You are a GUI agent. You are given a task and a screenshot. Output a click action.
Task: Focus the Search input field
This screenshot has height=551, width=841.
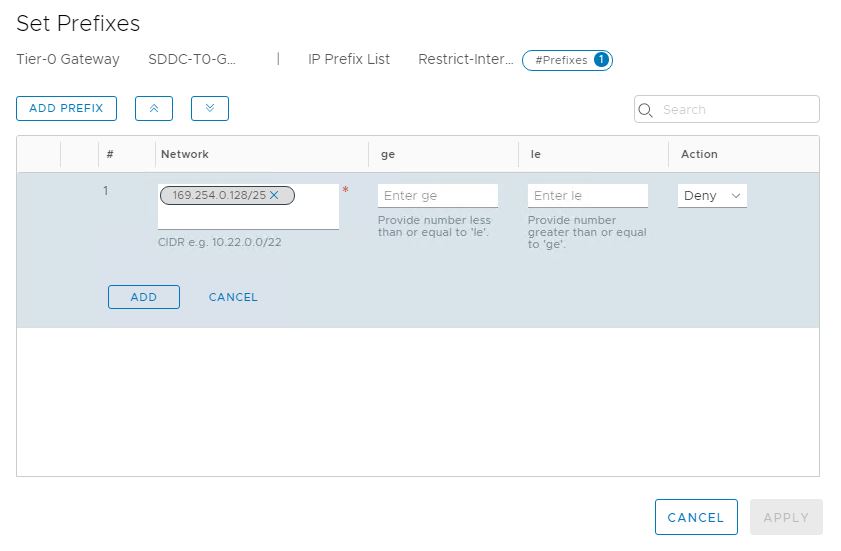726,109
